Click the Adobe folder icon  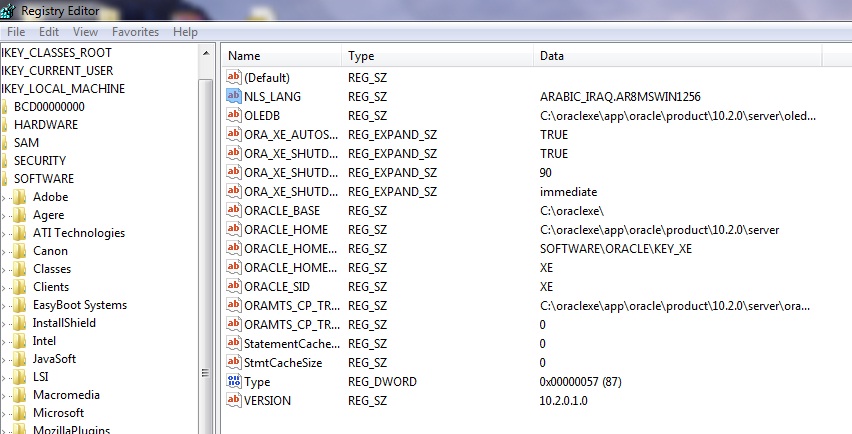[19, 197]
